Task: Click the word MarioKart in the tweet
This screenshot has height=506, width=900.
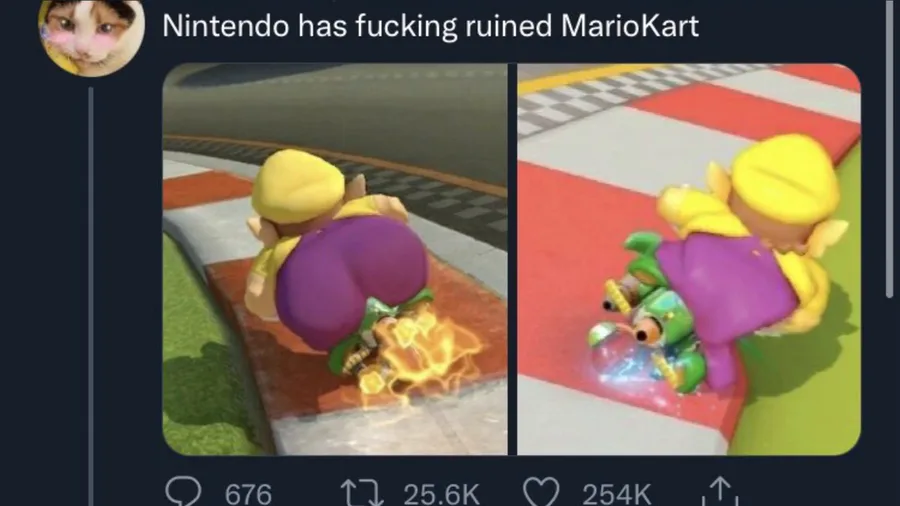Action: pyautogui.click(x=630, y=26)
